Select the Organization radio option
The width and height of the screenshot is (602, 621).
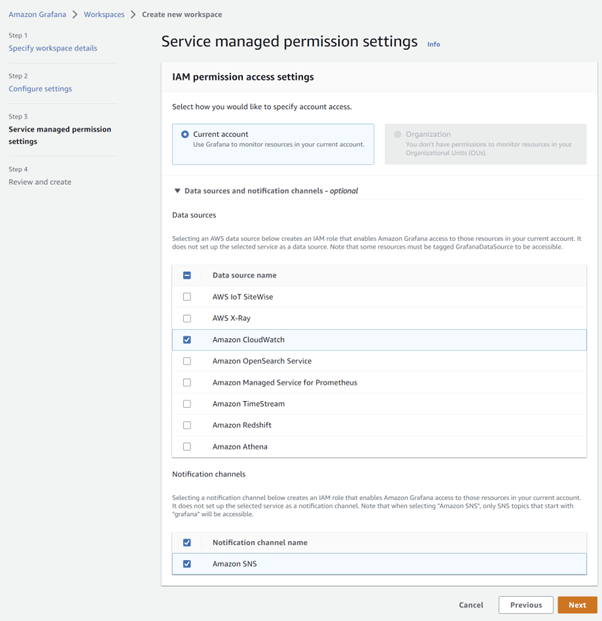click(x=398, y=134)
